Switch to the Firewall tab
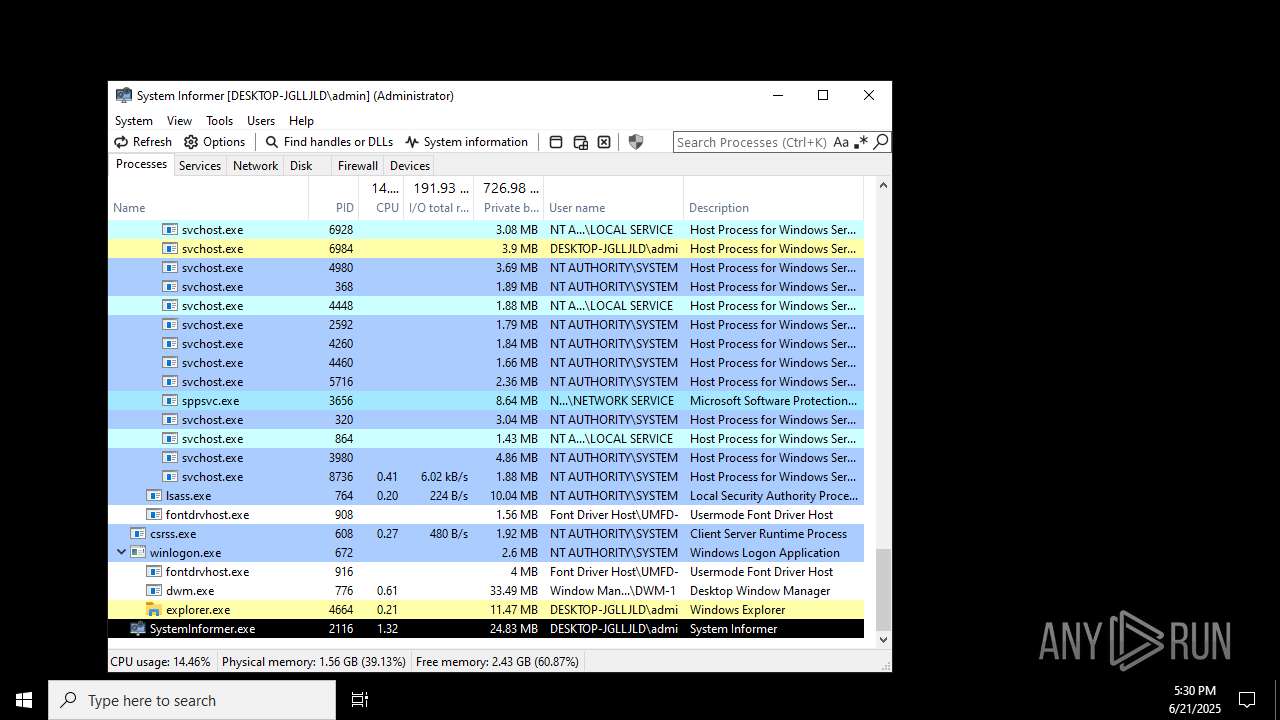The height and width of the screenshot is (720, 1280). 357,166
